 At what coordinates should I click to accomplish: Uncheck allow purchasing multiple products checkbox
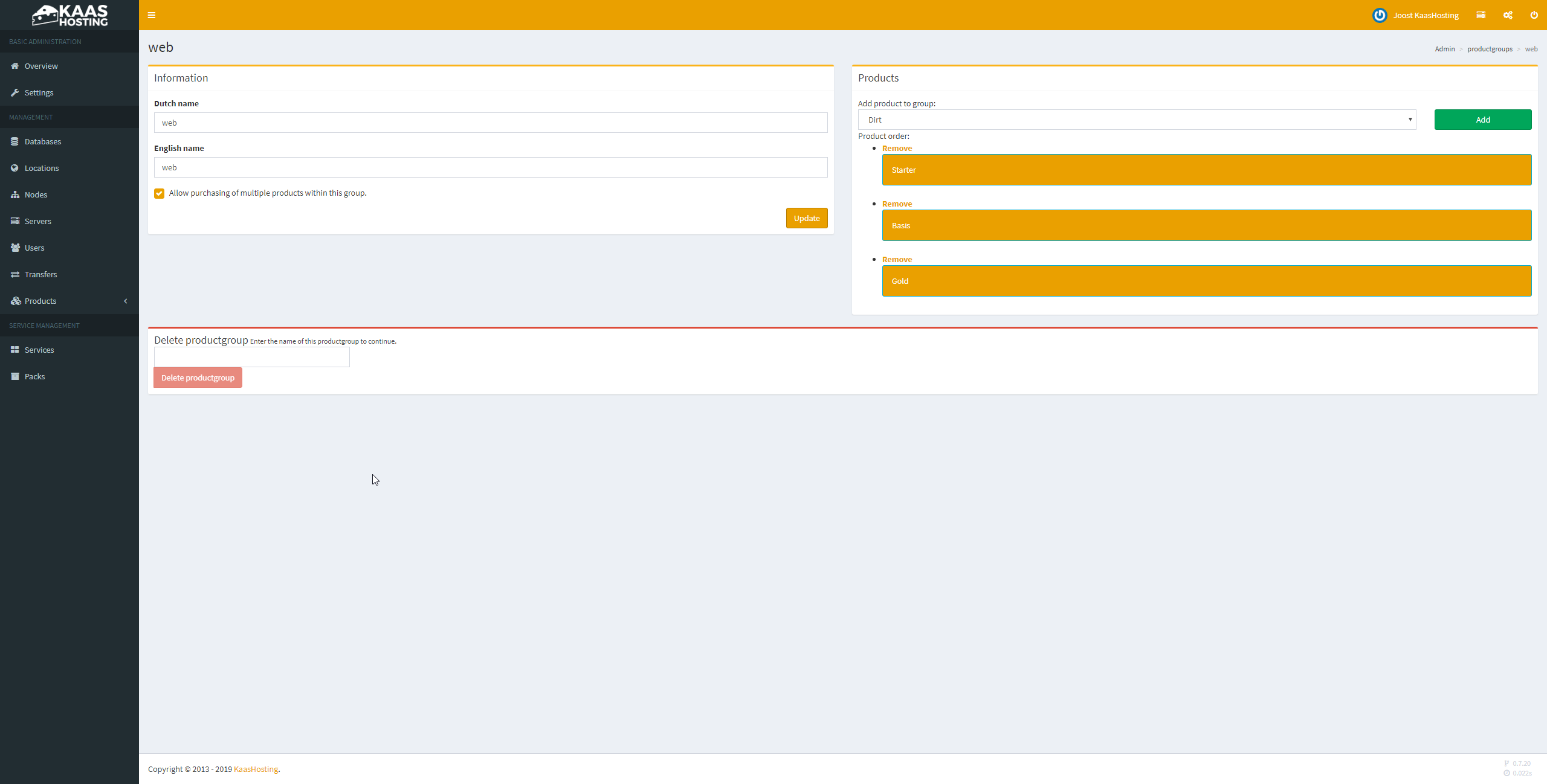[x=160, y=193]
